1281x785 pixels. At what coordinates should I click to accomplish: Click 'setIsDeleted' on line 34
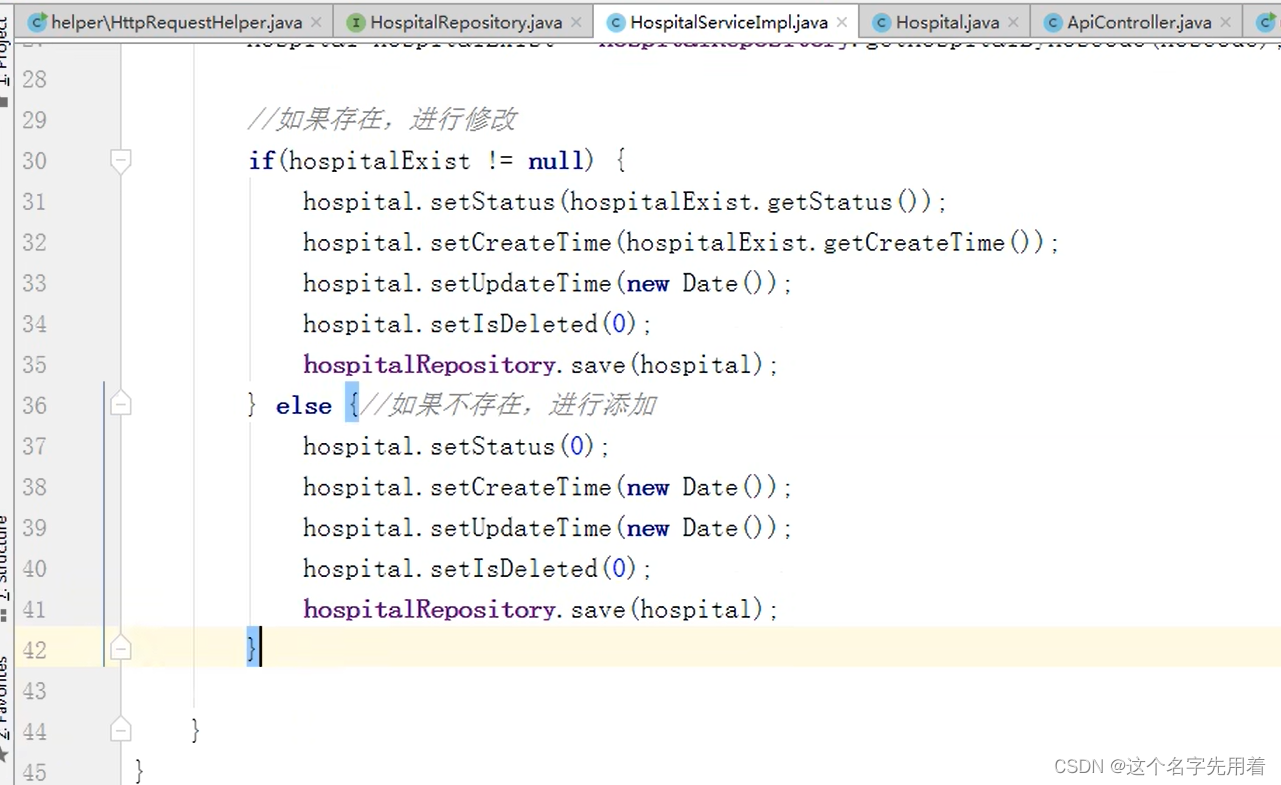(x=514, y=324)
